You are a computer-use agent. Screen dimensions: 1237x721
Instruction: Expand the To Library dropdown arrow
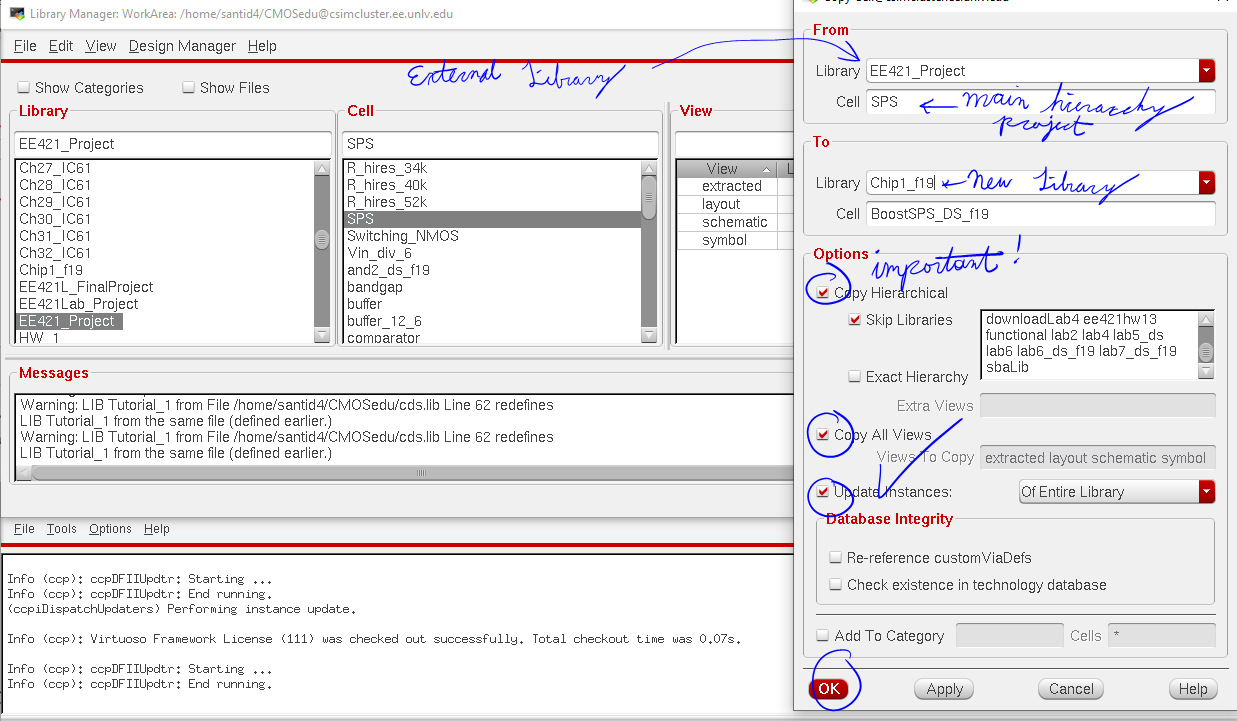[1207, 183]
